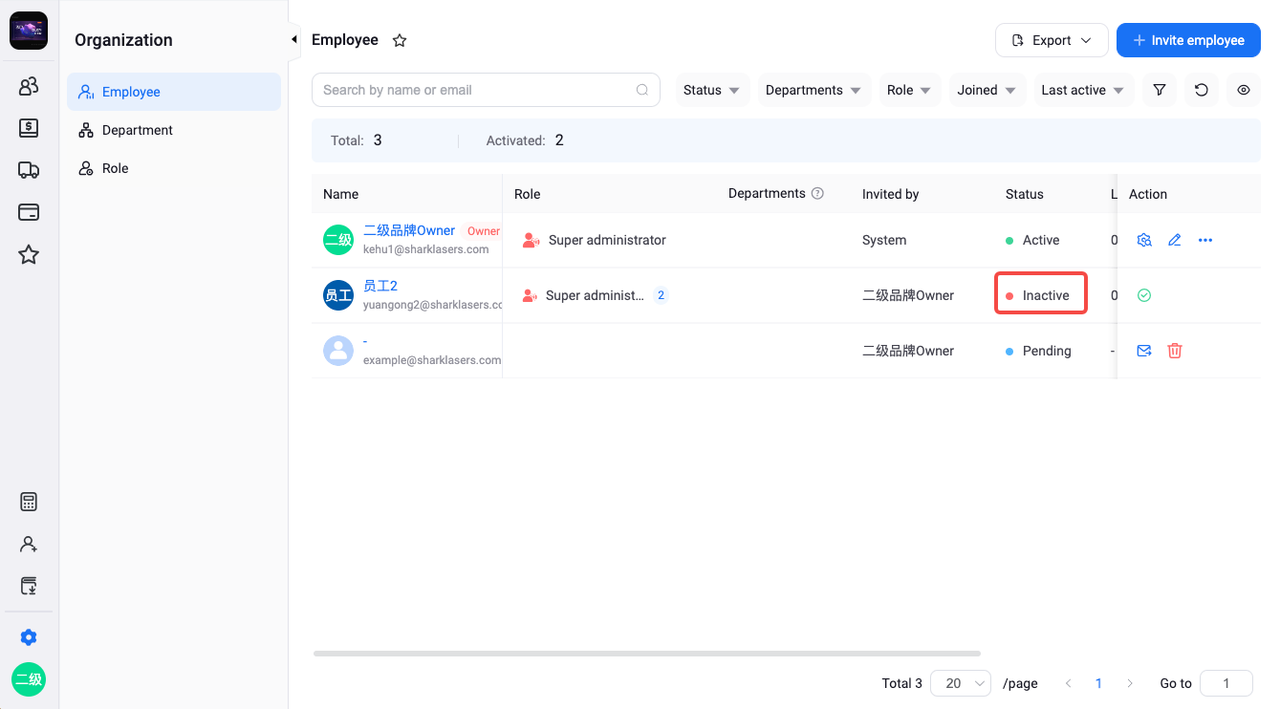Open the 员工2 employee name link
This screenshot has height=709, width=1280.
(380, 286)
